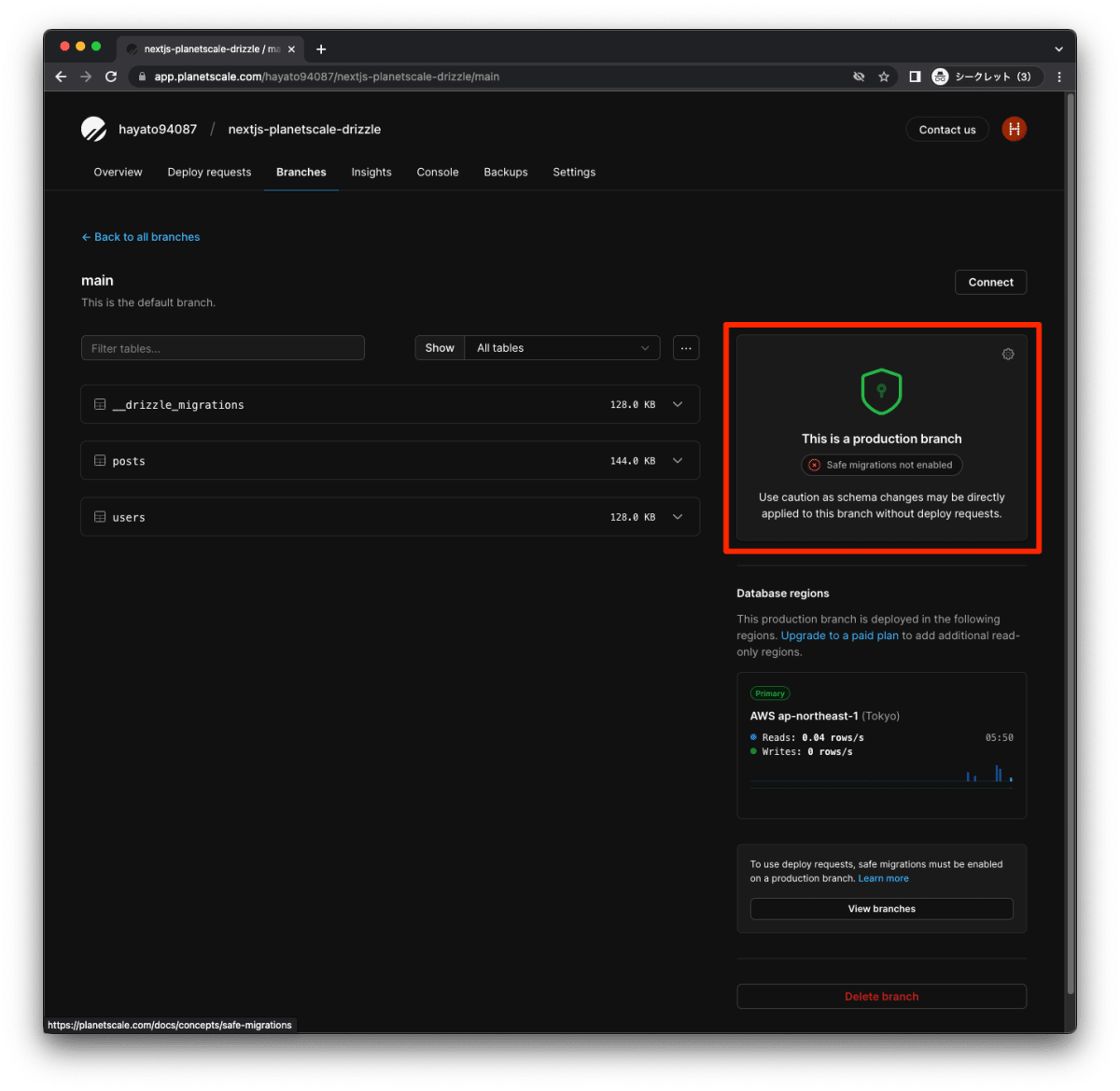Click the nextjs-planetscale-drizzle database breadcrumb
1120x1091 pixels.
click(x=304, y=129)
